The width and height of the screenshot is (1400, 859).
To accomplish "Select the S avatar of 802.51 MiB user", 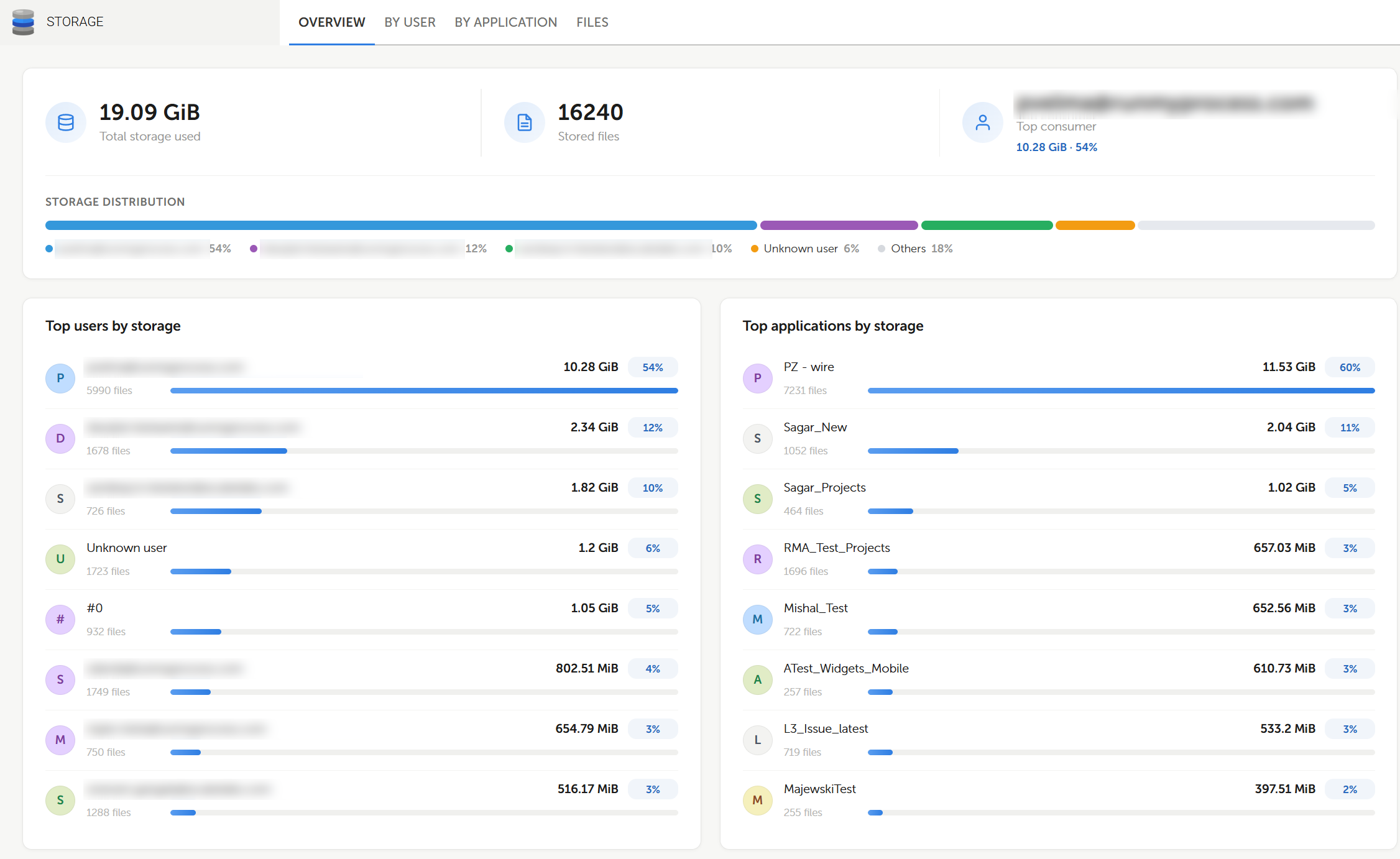I will coord(60,679).
